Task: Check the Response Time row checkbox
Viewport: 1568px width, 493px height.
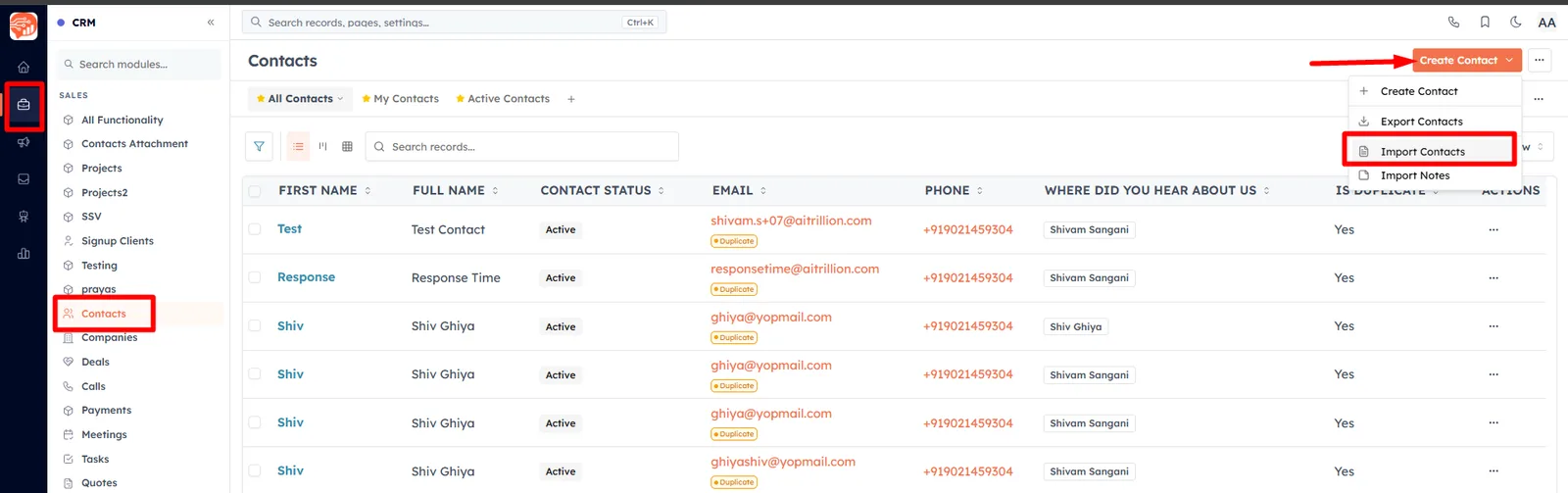Action: coord(255,277)
